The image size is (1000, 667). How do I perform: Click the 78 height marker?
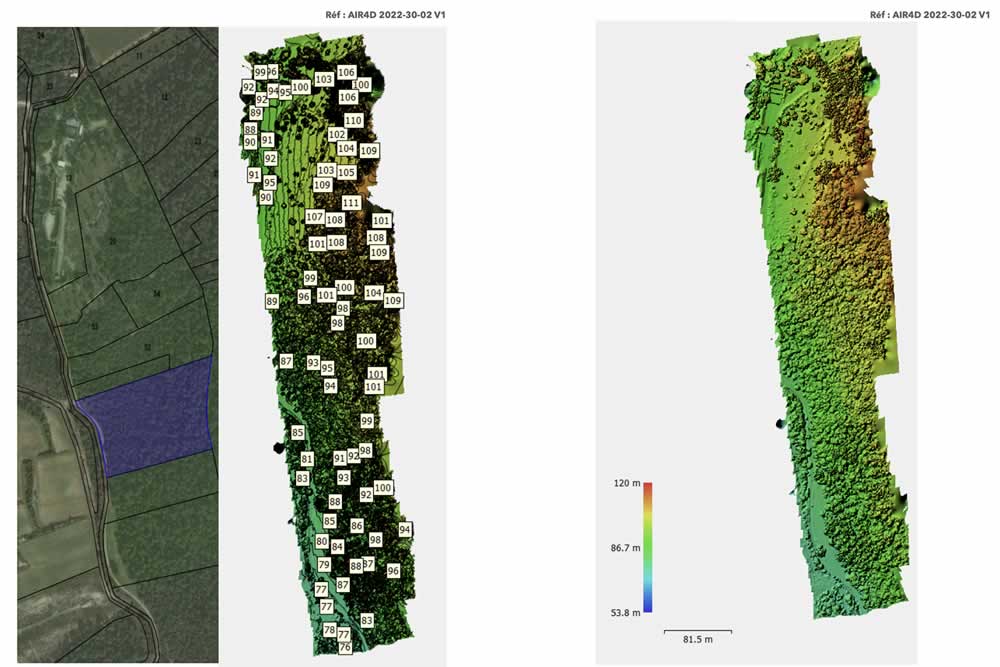click(x=330, y=630)
